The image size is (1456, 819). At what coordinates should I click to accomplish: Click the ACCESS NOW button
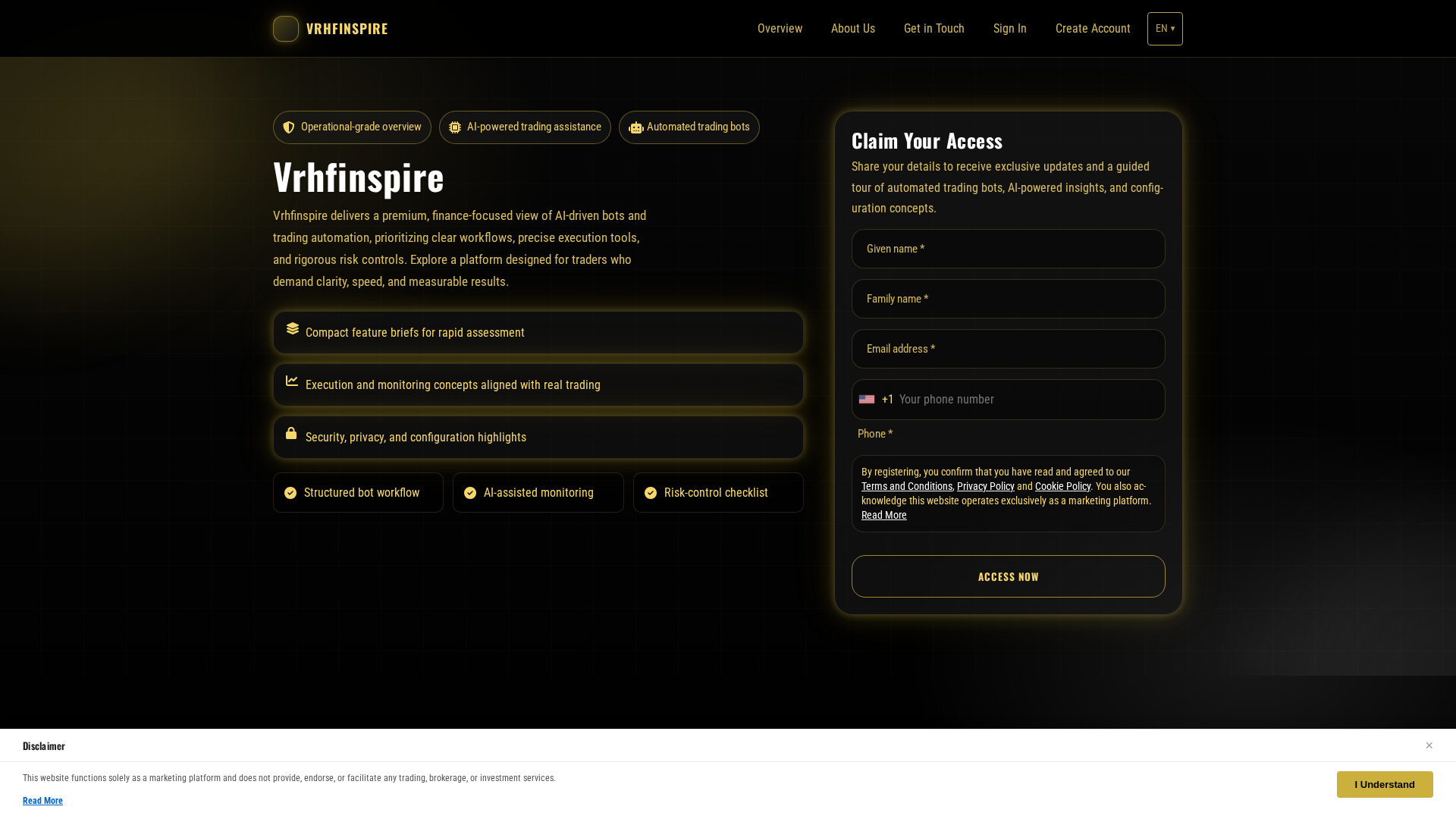coord(1009,576)
